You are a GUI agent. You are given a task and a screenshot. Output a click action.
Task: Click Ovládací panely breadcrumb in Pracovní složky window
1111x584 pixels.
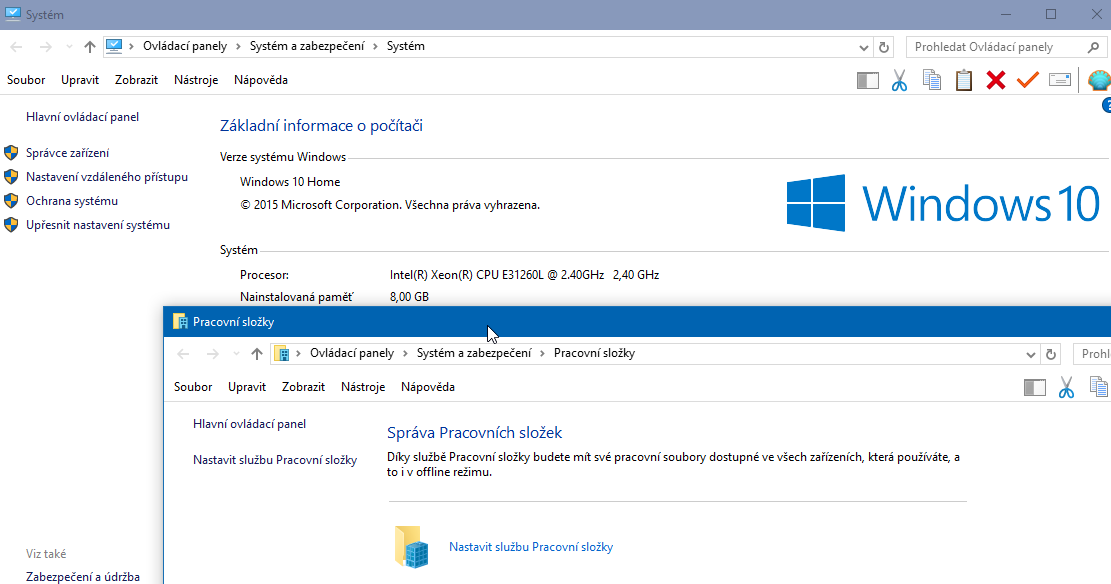click(351, 353)
